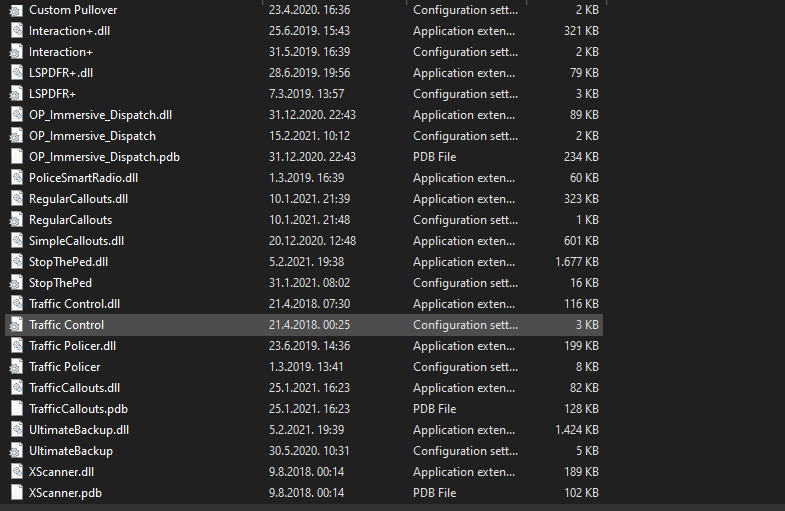Select the file name UltimateBackup.dll
This screenshot has height=511, width=785.
[x=79, y=430]
